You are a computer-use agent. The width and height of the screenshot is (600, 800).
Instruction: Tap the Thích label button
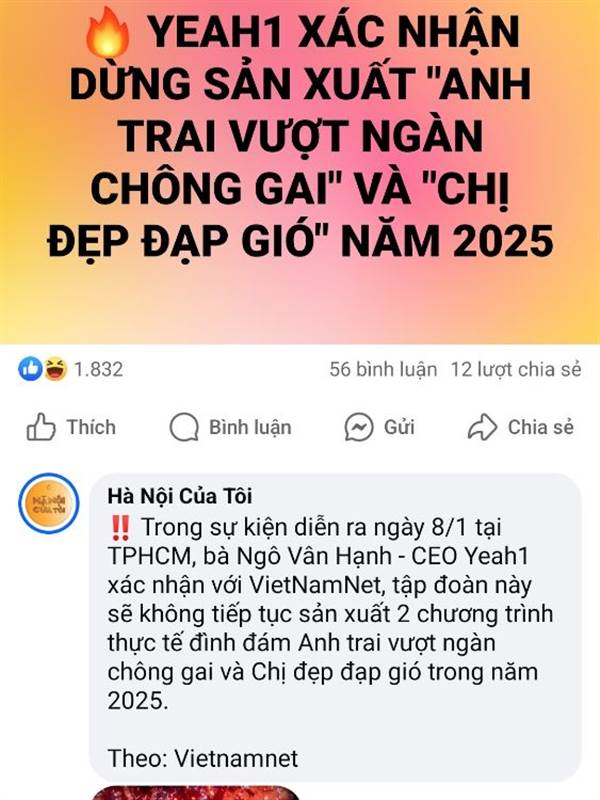point(91,428)
